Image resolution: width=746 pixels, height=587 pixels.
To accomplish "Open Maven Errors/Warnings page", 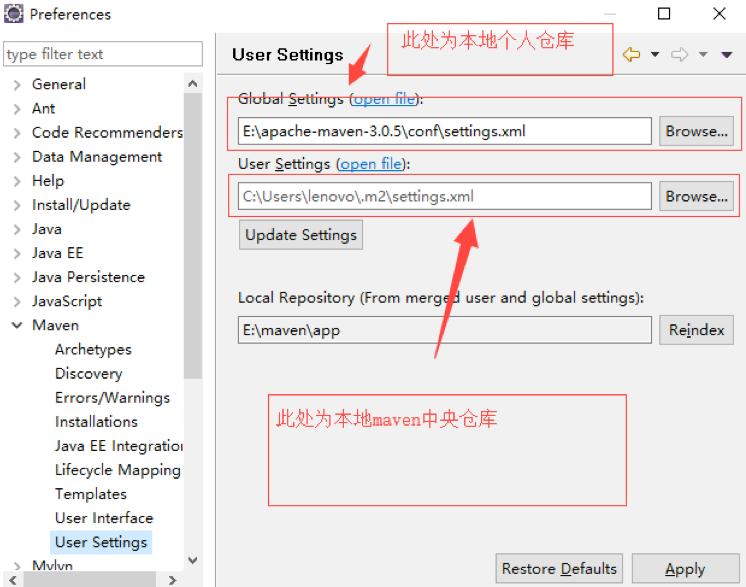I will (x=112, y=398).
